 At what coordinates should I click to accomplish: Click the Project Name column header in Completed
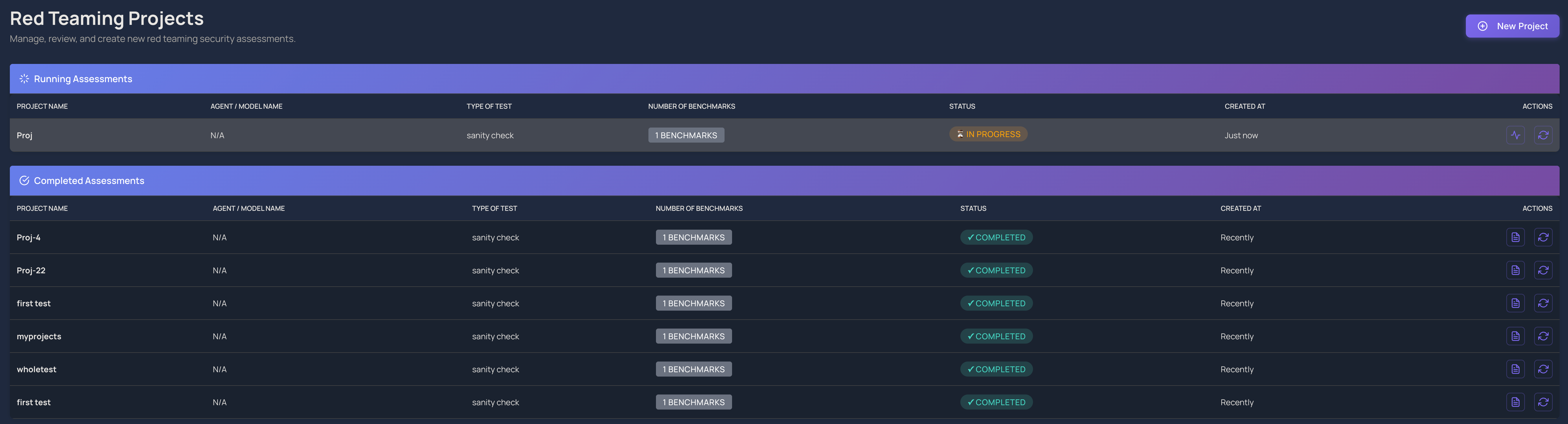(x=42, y=209)
